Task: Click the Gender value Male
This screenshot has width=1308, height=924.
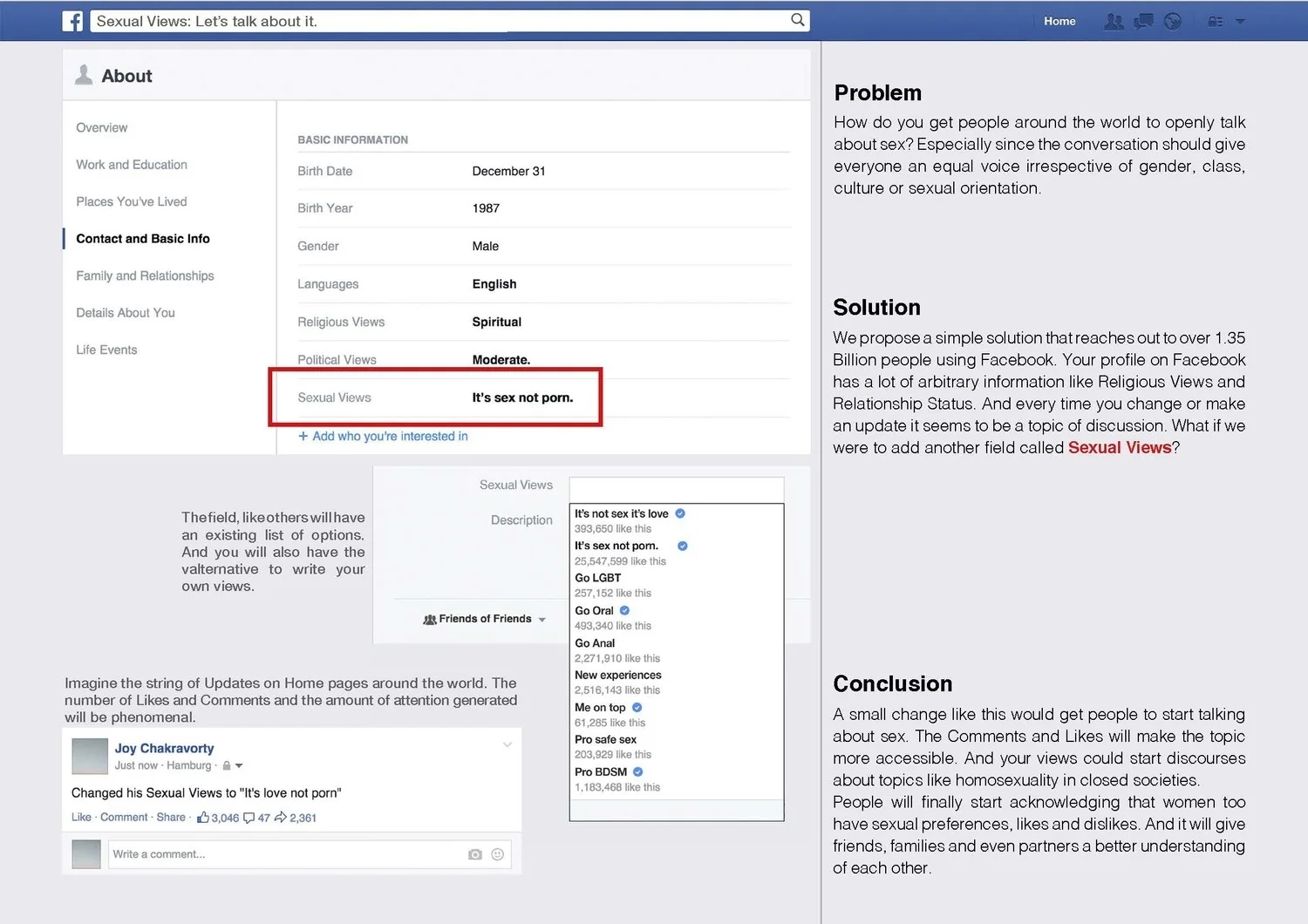Action: [486, 246]
